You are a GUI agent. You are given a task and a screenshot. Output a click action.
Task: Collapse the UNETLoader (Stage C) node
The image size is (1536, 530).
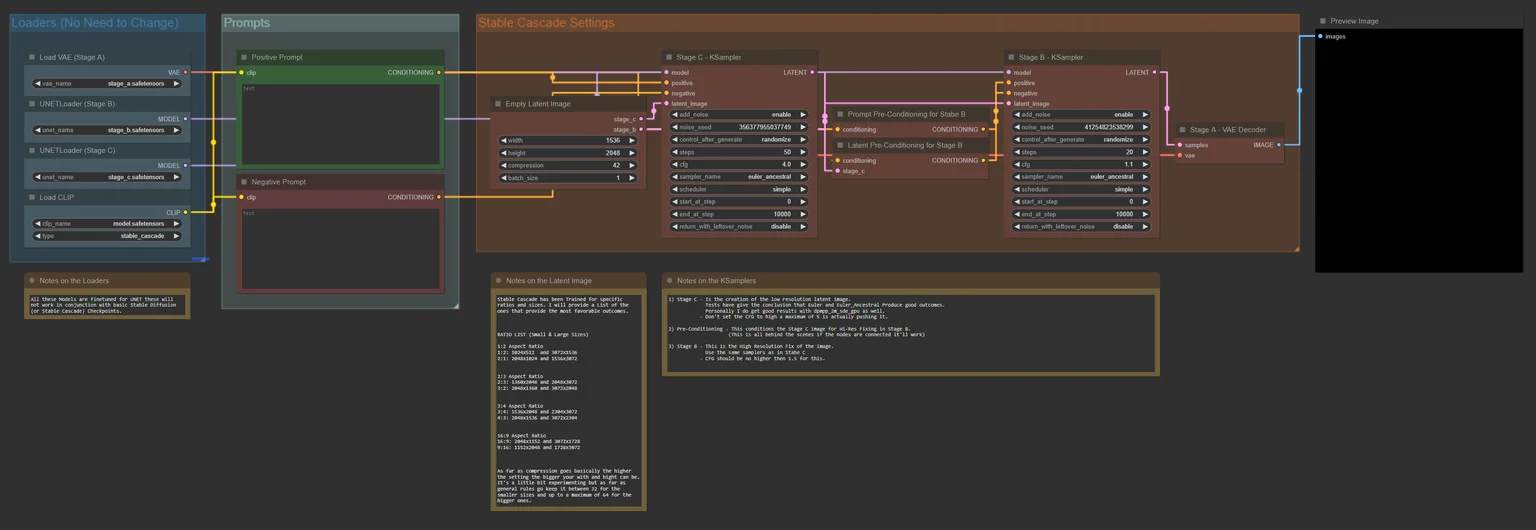point(32,151)
